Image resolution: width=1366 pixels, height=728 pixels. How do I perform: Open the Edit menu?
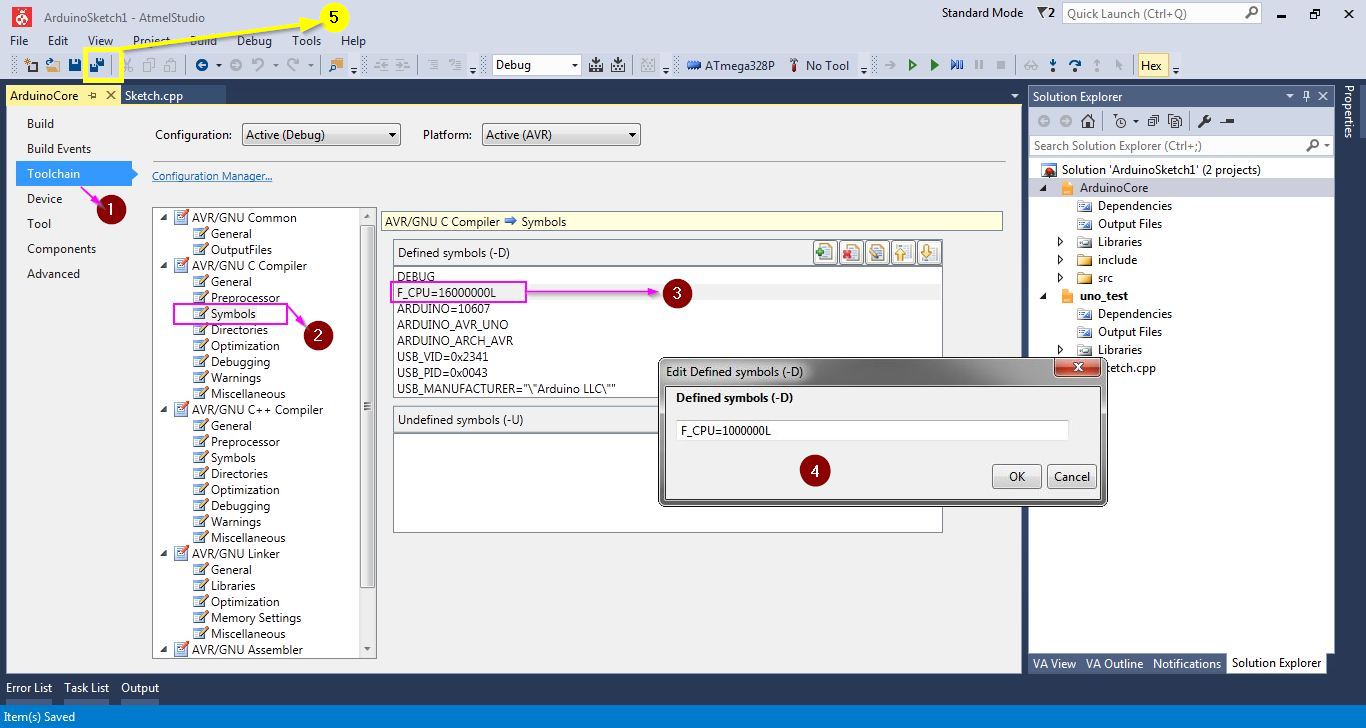tap(58, 40)
